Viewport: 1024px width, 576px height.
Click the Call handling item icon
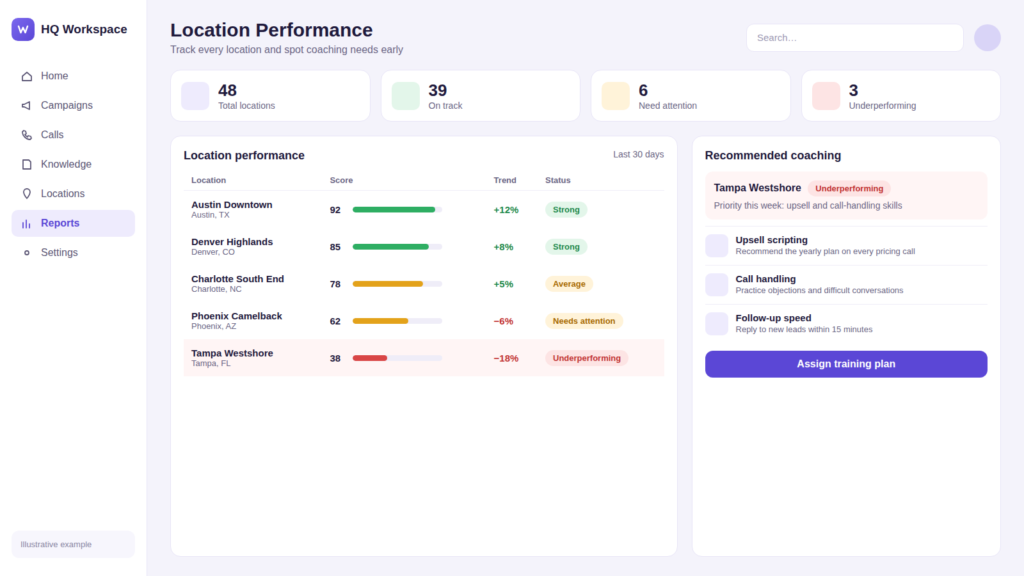[716, 285]
